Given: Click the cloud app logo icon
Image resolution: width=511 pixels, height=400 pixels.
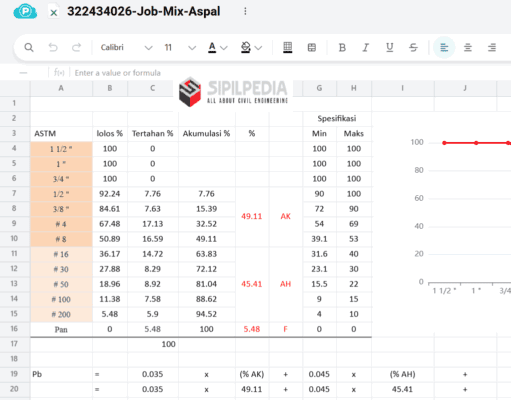Looking at the screenshot, I should click(25, 11).
